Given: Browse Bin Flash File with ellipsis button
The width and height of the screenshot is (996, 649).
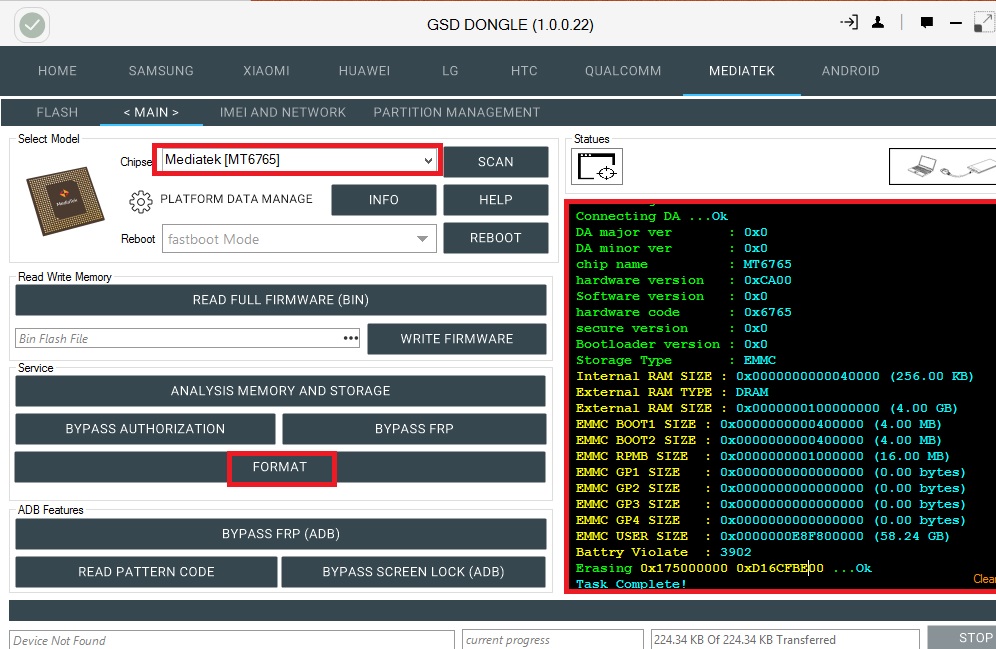Looking at the screenshot, I should coord(351,338).
